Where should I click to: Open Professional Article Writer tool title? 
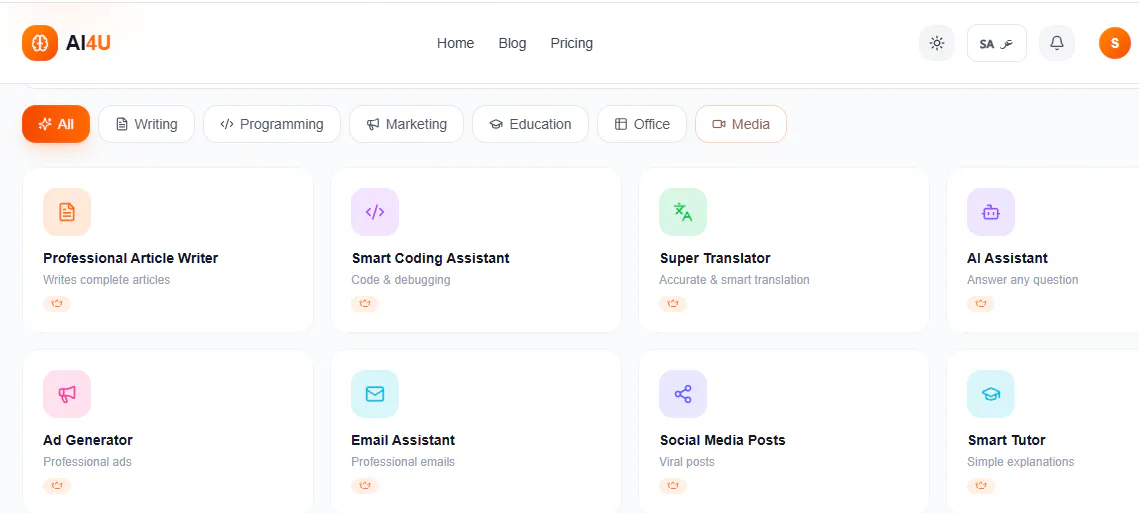click(x=131, y=258)
